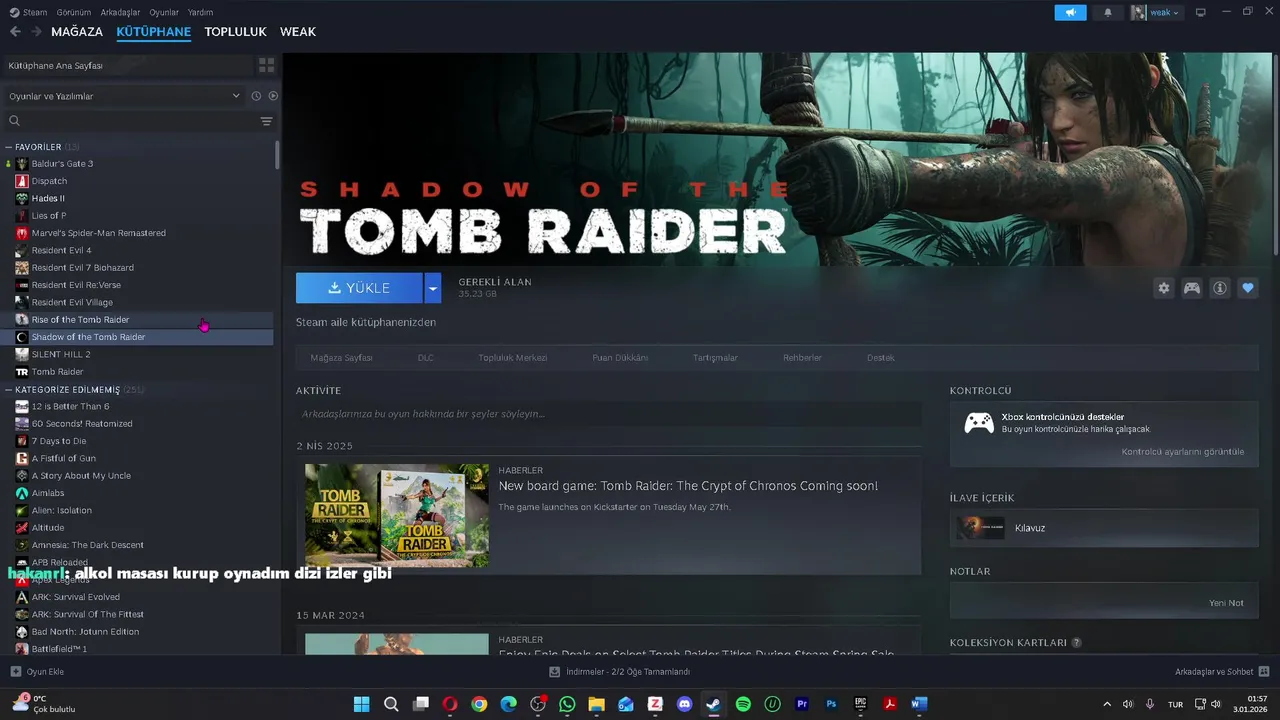
Task: Expand install options arrow beside YÜKLE
Action: click(432, 288)
